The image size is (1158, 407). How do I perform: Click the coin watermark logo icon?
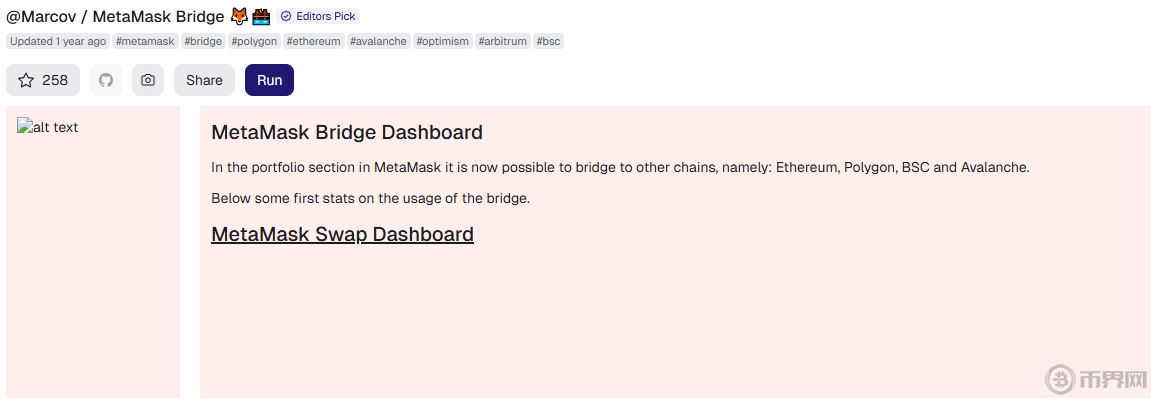[1061, 379]
